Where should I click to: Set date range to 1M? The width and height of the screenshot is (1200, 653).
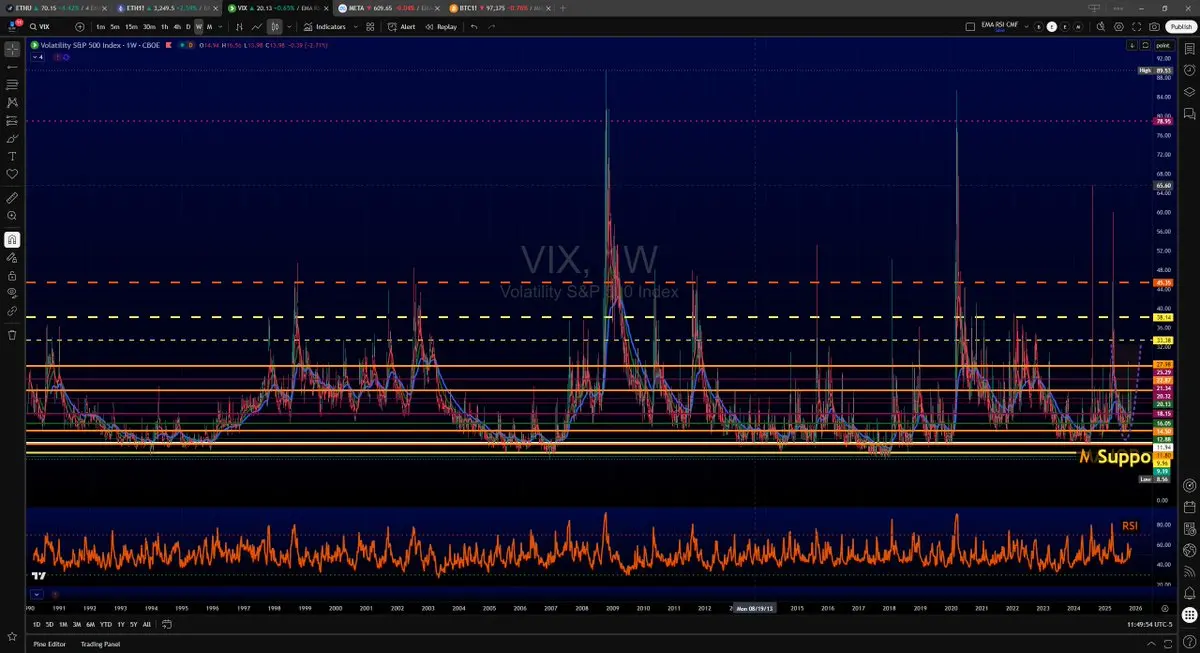63,624
